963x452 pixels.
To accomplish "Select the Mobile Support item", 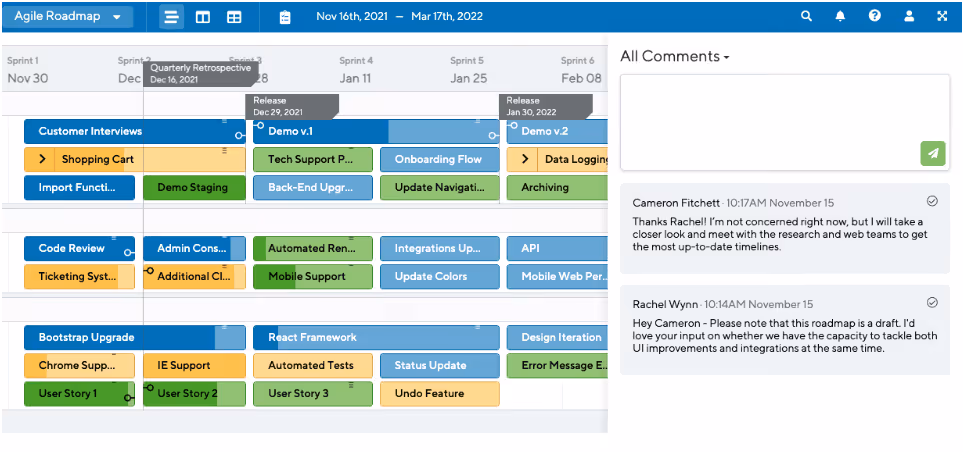I will tap(313, 276).
